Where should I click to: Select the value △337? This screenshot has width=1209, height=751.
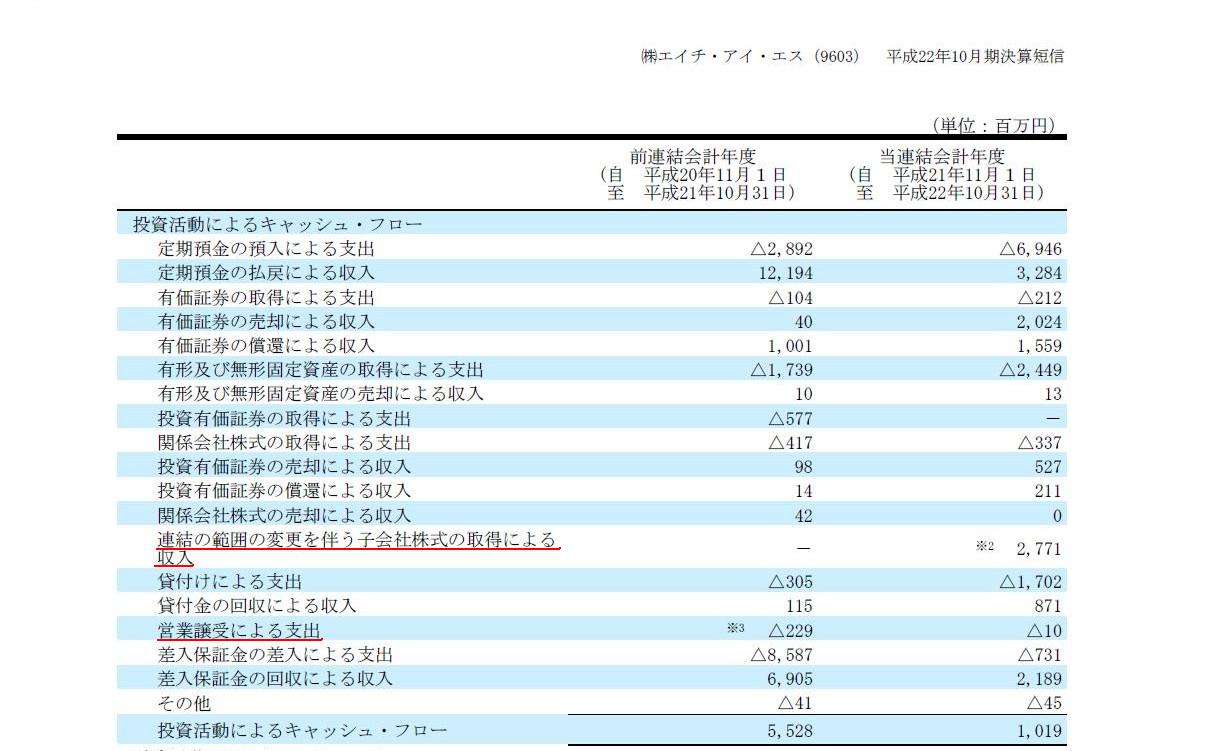pos(1039,443)
